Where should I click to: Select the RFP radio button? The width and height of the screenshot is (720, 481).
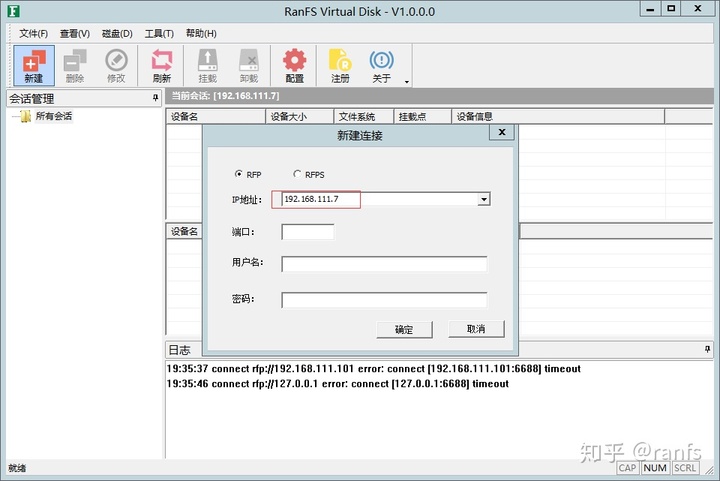(x=238, y=174)
